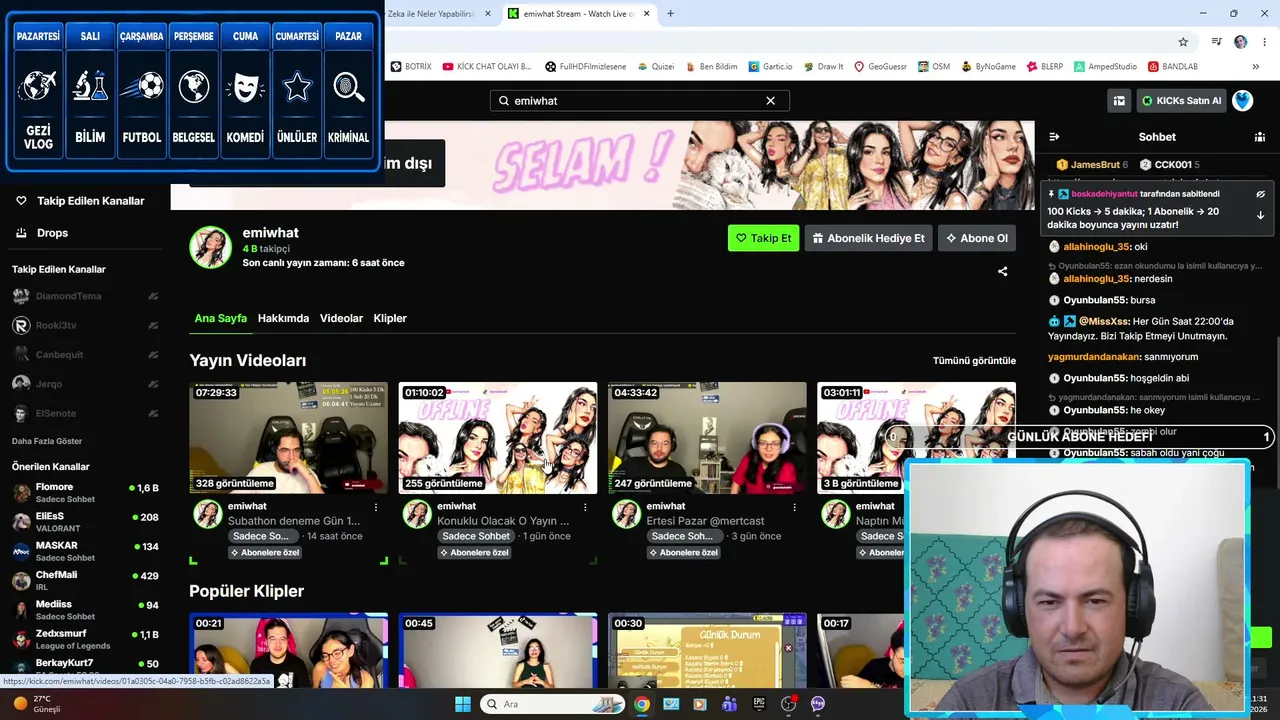The image size is (1280, 720).
Task: Open recommended channel ChefMali
Action: click(85, 580)
